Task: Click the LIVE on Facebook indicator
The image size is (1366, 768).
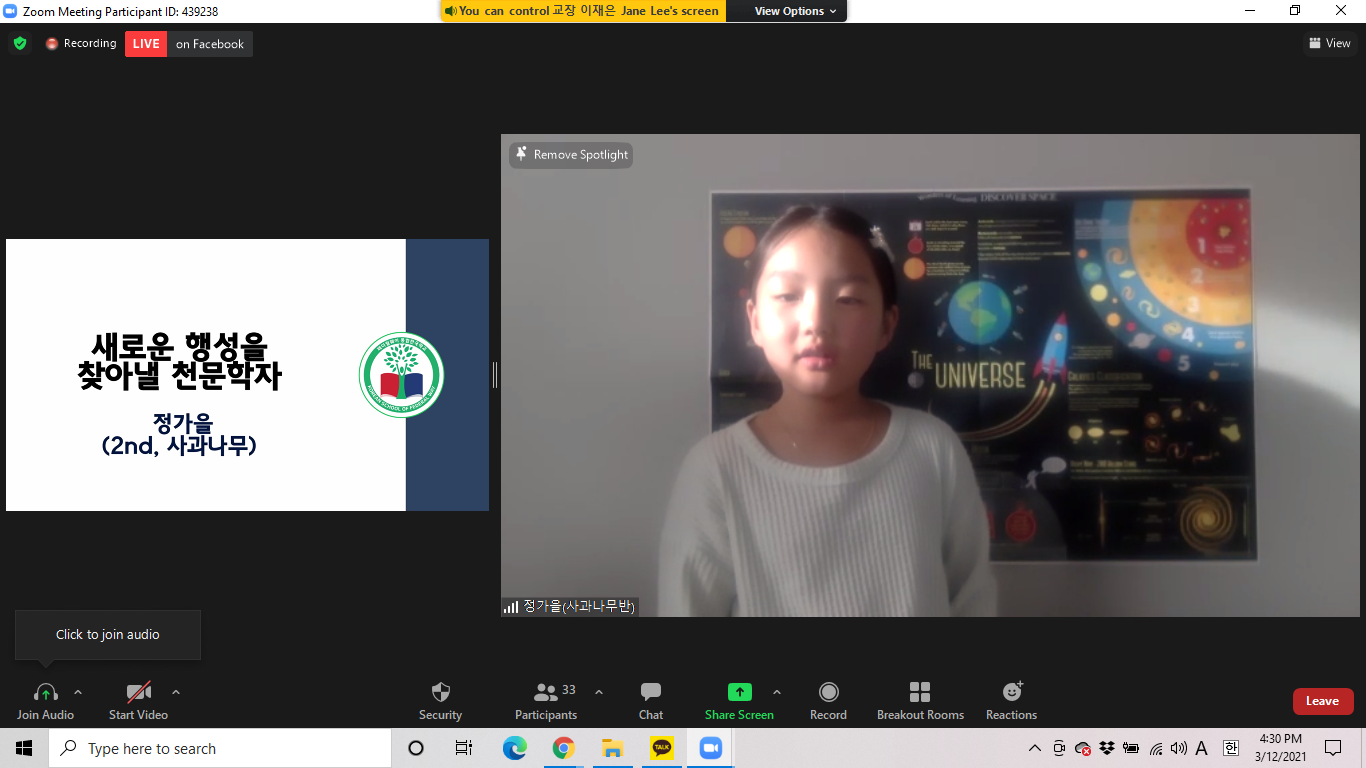Action: coord(188,44)
